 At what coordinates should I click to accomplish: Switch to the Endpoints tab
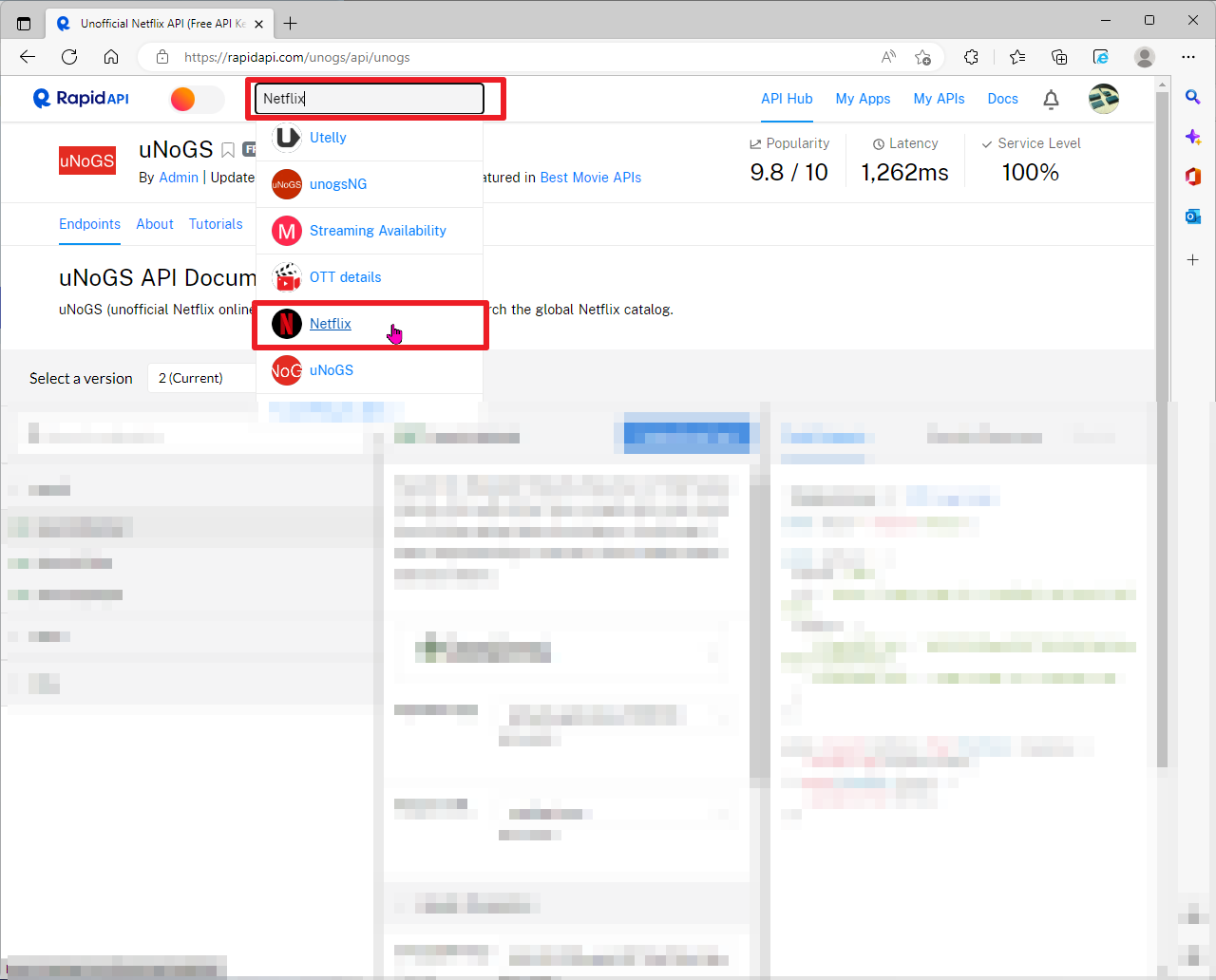coord(89,224)
